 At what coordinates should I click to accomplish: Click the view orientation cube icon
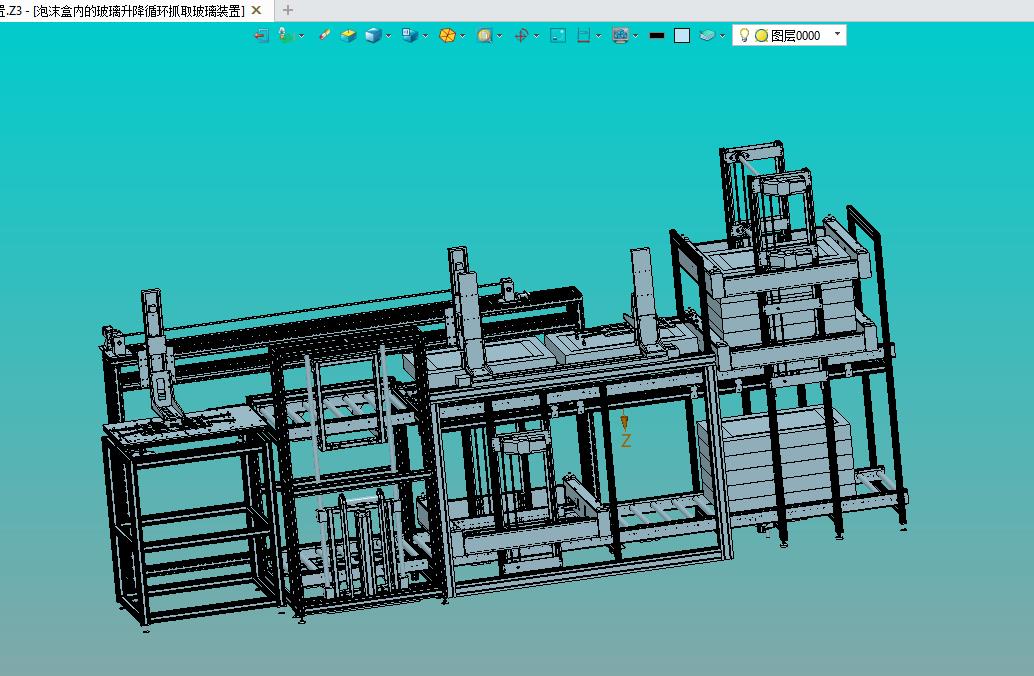[410, 36]
